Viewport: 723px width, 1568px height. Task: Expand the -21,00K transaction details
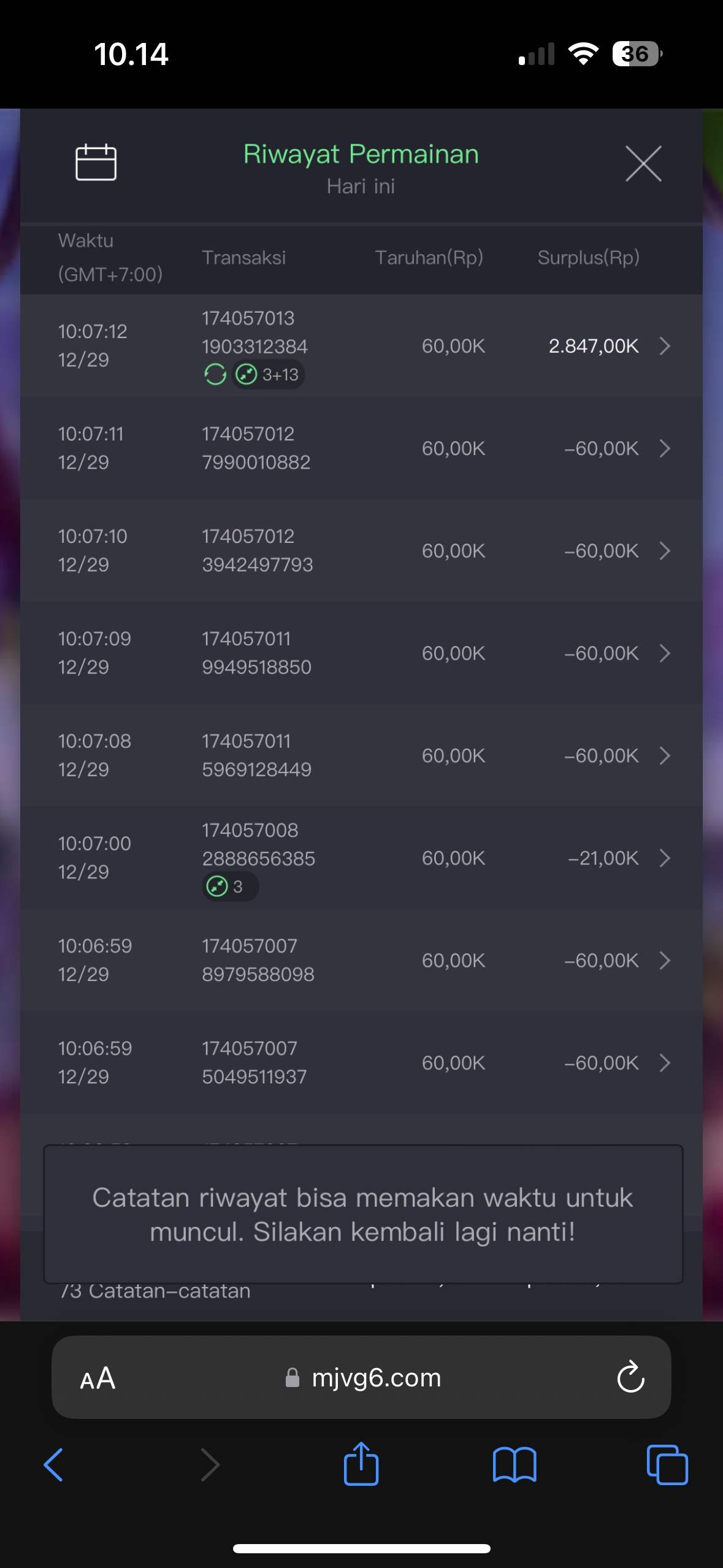(x=665, y=858)
